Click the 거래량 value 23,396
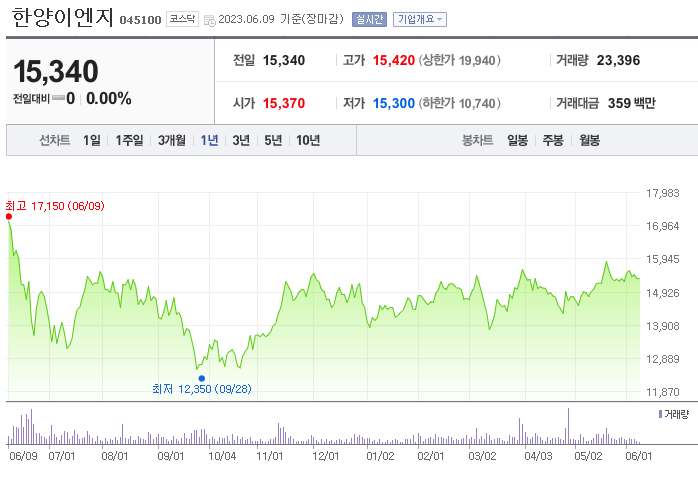Image resolution: width=698 pixels, height=477 pixels. 618,61
